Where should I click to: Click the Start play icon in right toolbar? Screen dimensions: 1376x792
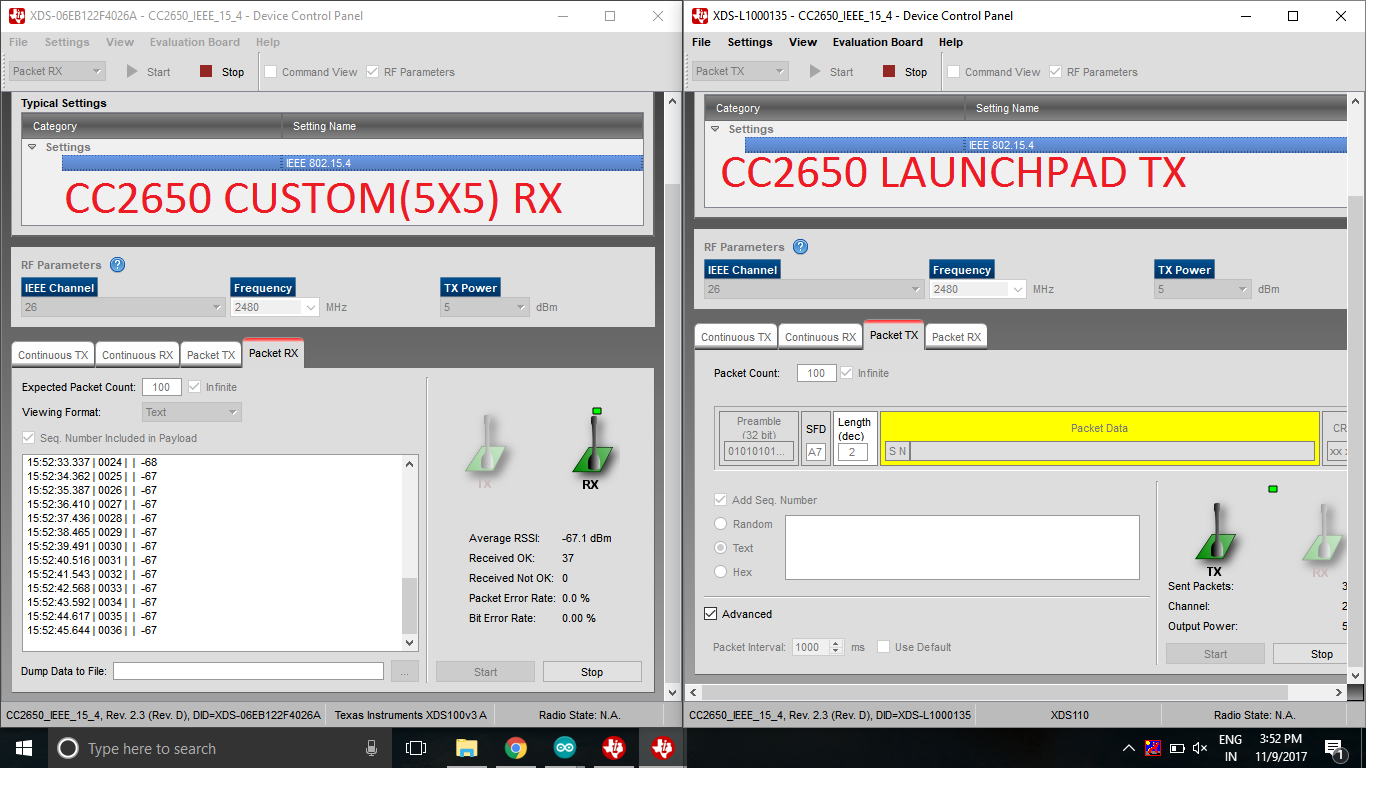(x=815, y=72)
